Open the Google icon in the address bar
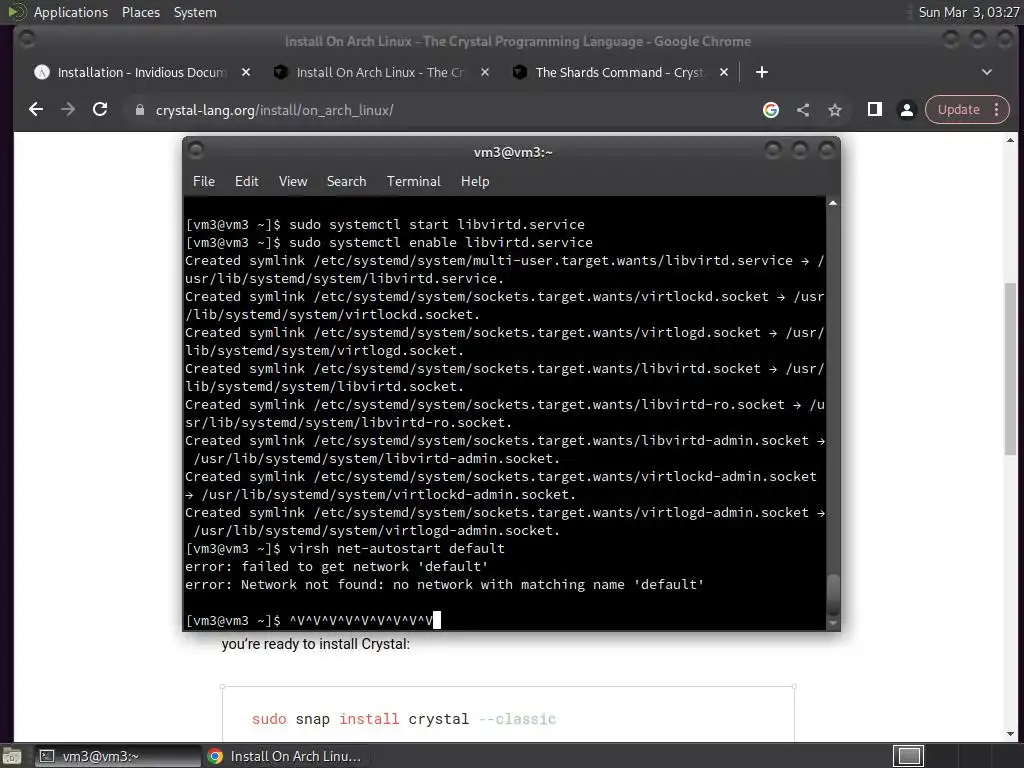Screen dimensions: 1024x768 (771, 110)
